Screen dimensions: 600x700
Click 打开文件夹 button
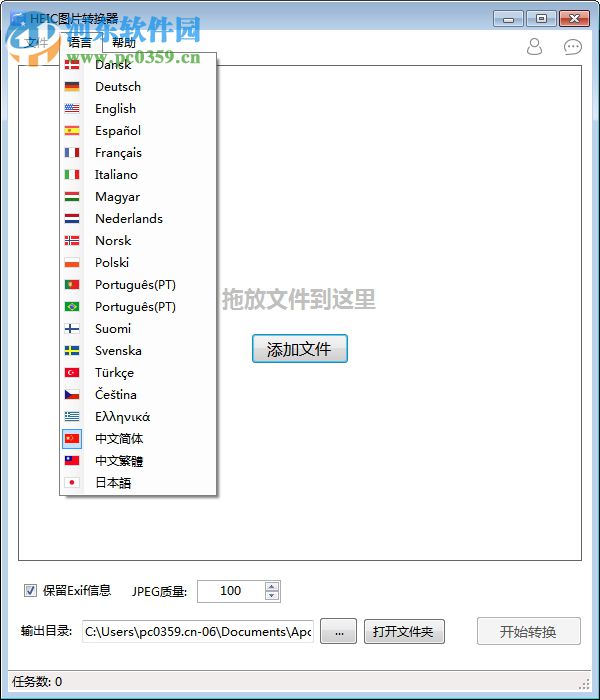[404, 632]
